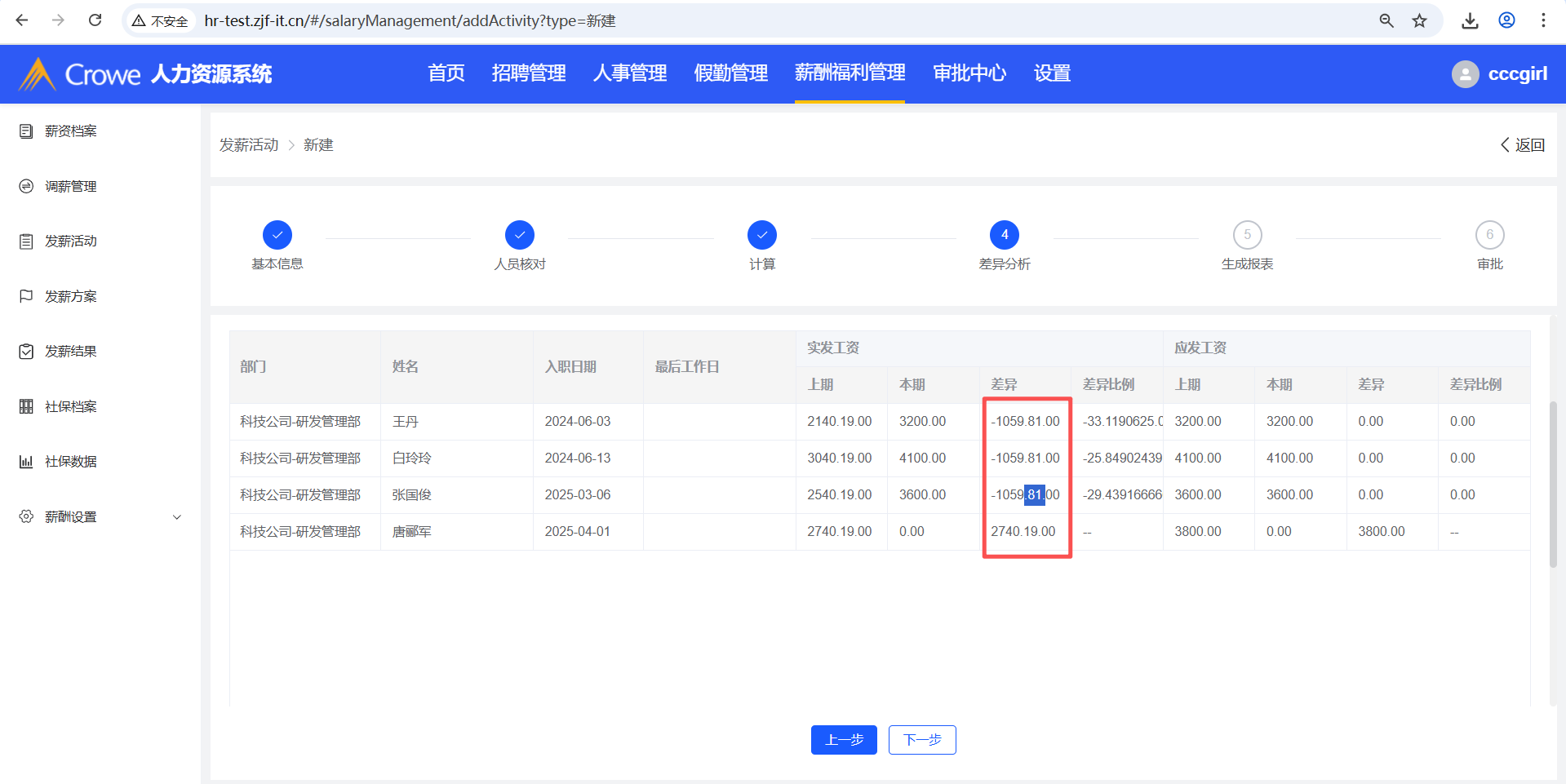Image resolution: width=1566 pixels, height=784 pixels.
Task: Click the user avatar icon beside cccgirl
Action: coord(1465,74)
